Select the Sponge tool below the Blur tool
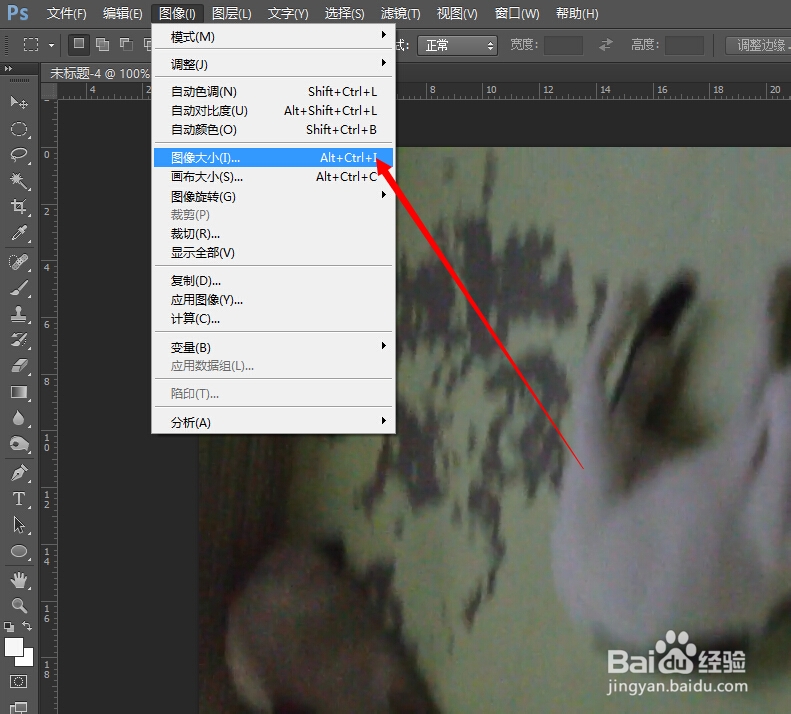Viewport: 791px width, 714px height. 19,444
